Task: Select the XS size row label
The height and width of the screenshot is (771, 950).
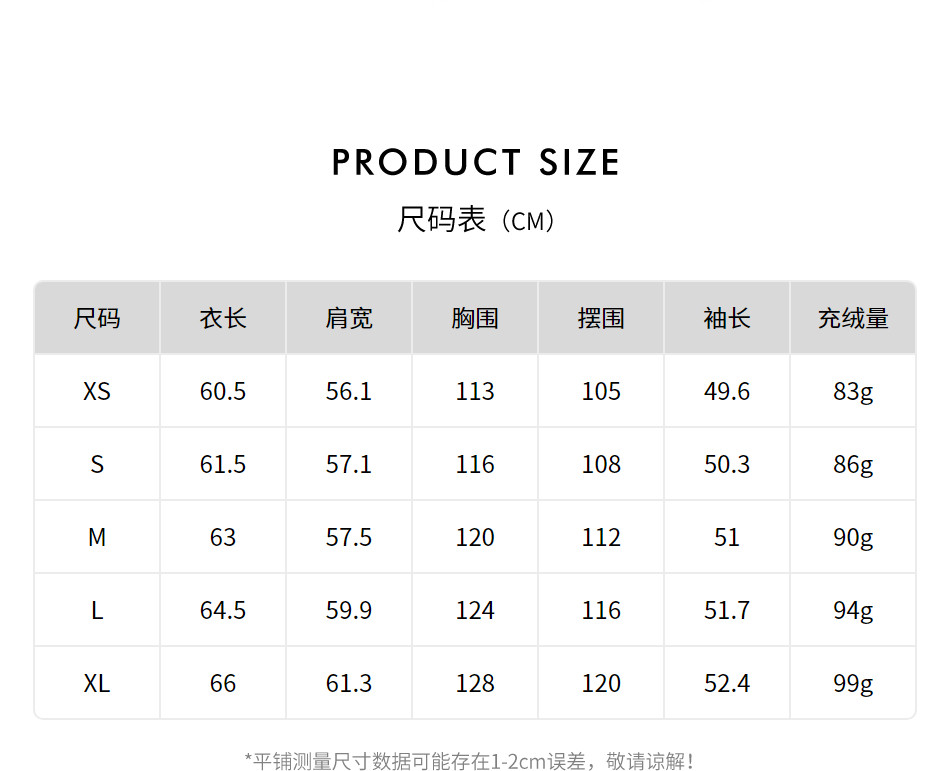Action: [x=97, y=391]
